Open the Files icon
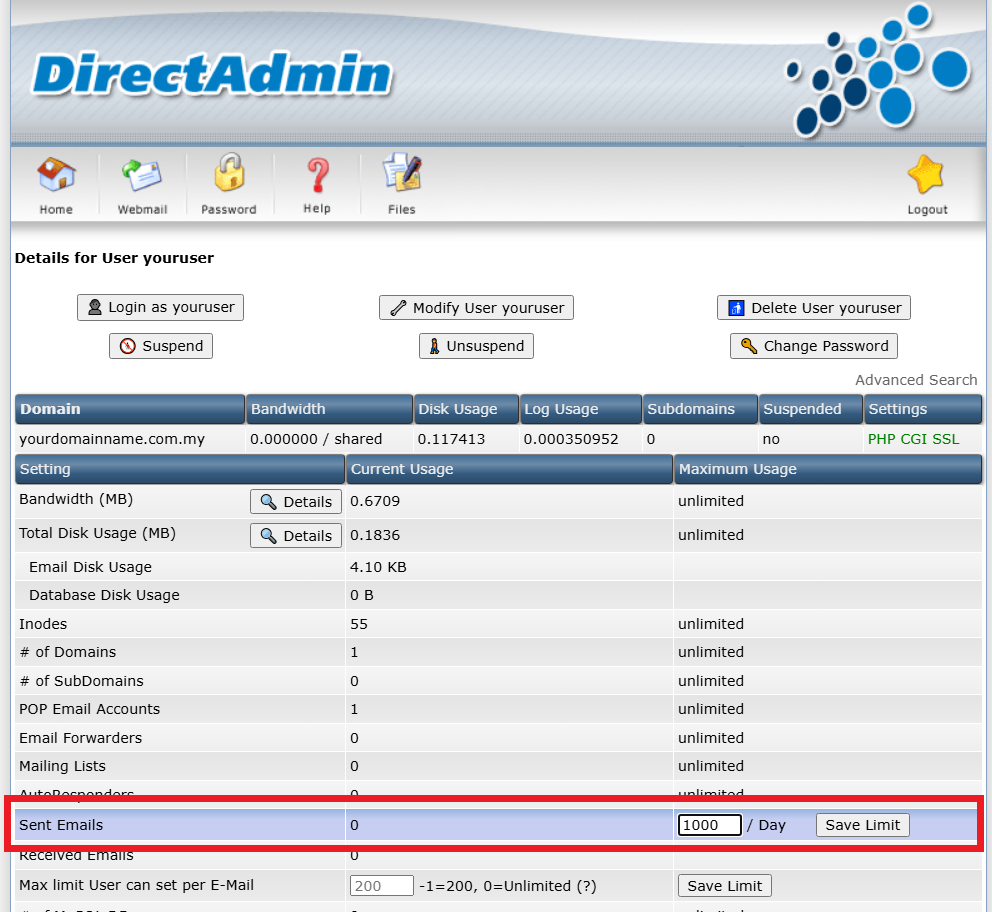The width and height of the screenshot is (992, 912). (402, 172)
